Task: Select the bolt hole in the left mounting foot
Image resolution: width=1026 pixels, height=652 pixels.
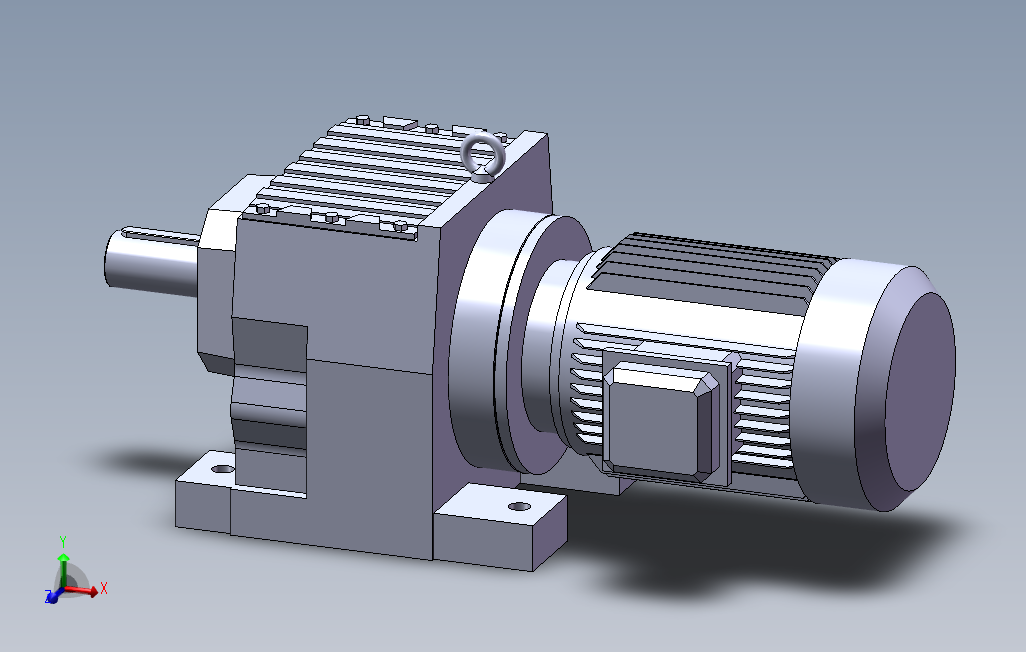Action: 222,469
